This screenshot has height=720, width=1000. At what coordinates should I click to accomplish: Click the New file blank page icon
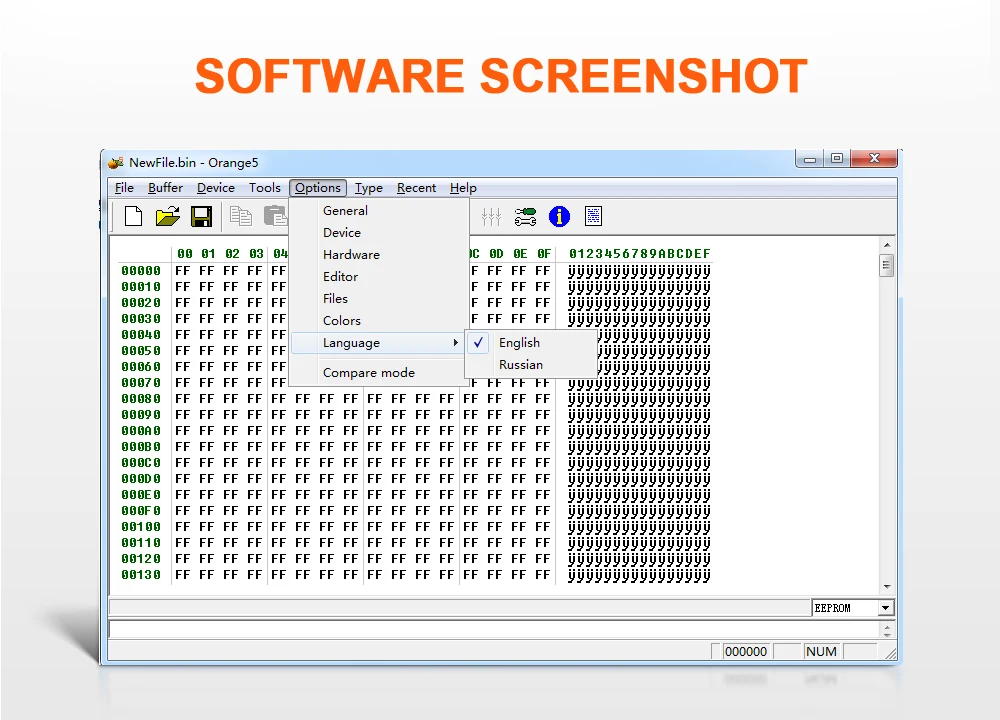point(133,217)
